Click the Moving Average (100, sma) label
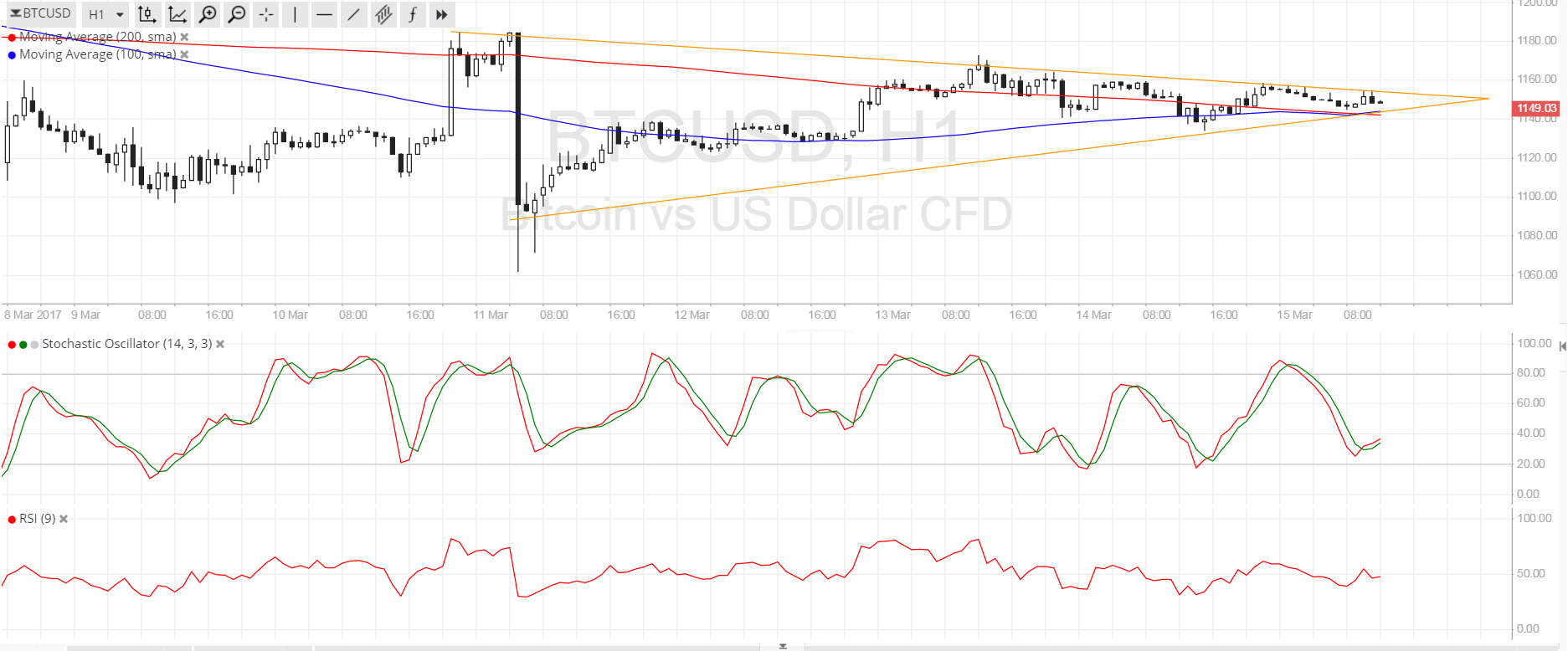Viewport: 1568px width, 651px height. [98, 54]
